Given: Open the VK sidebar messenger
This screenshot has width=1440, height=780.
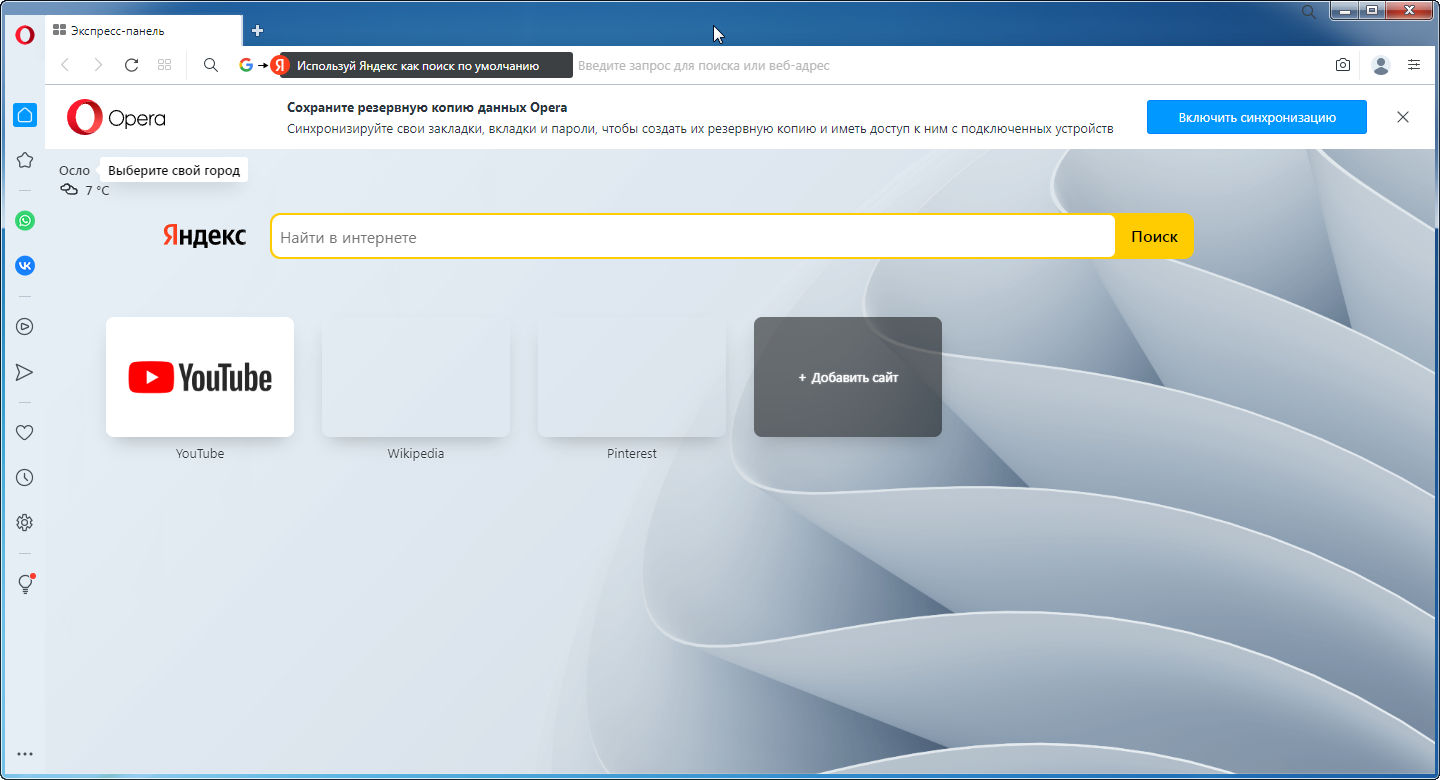Looking at the screenshot, I should point(25,266).
